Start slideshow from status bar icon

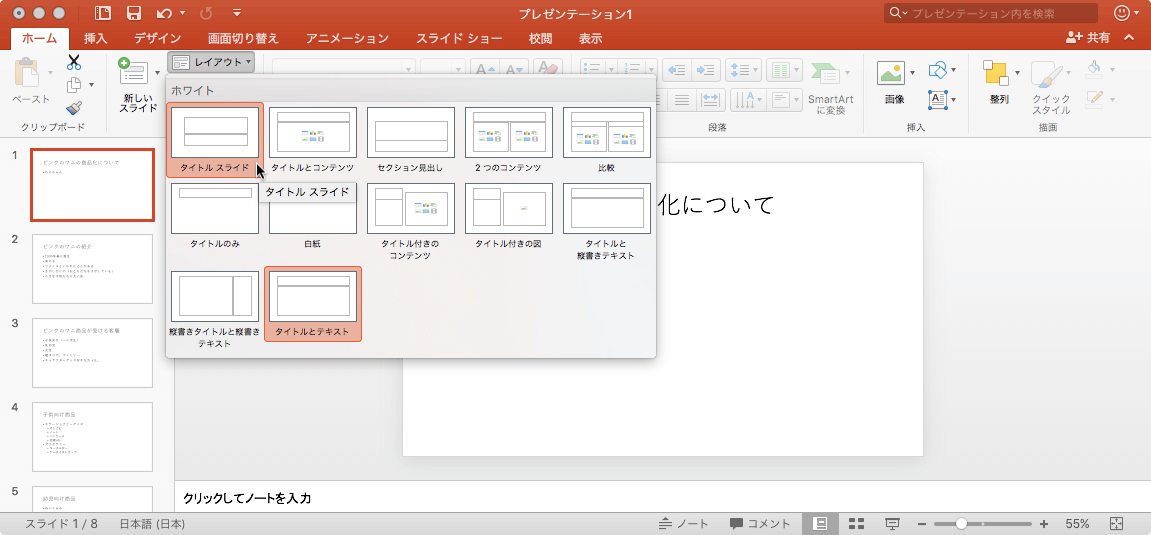[x=892, y=524]
